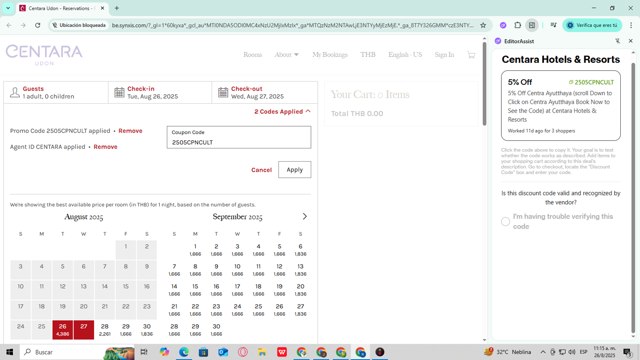Viewport: 640px width, 360px height.
Task: Open the EditorAssist extension icon in toolbar
Action: (x=503, y=25)
